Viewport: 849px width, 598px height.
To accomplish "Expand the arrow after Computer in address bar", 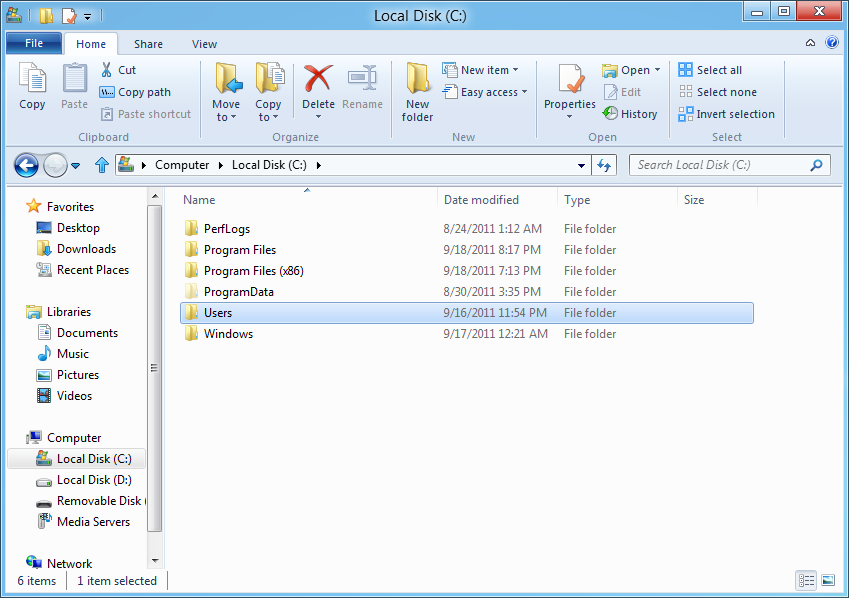I will pos(220,165).
